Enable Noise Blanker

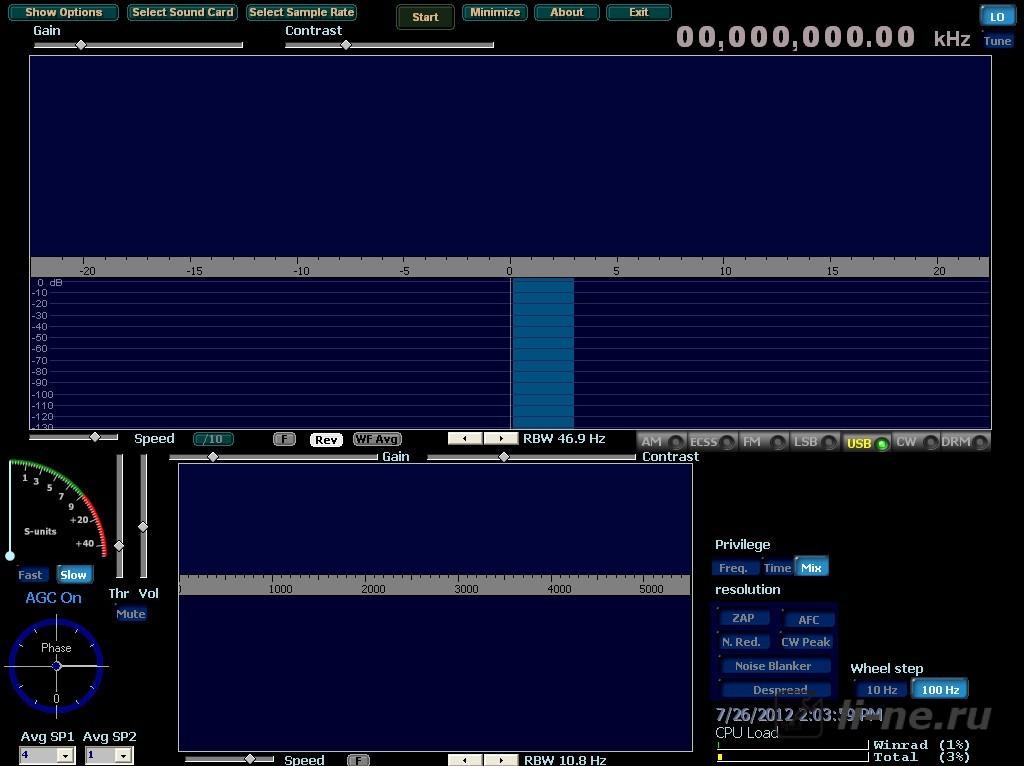[773, 666]
